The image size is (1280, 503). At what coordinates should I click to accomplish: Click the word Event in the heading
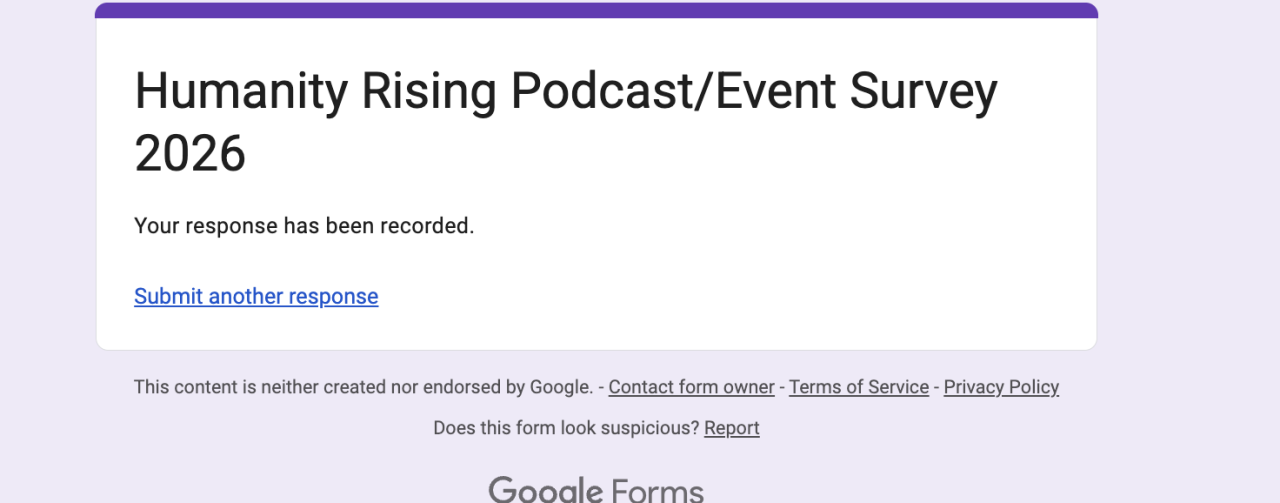coord(780,92)
